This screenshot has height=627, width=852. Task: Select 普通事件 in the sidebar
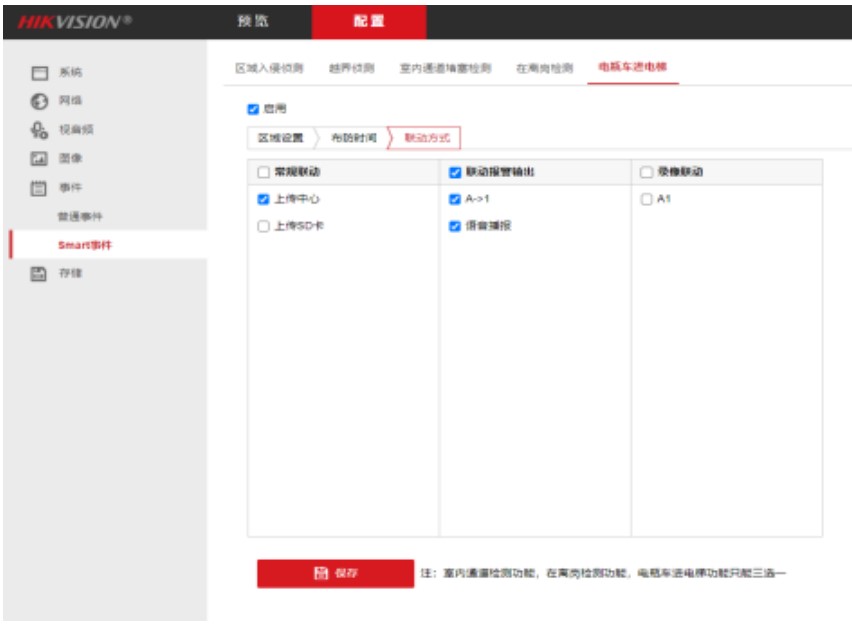tap(80, 216)
